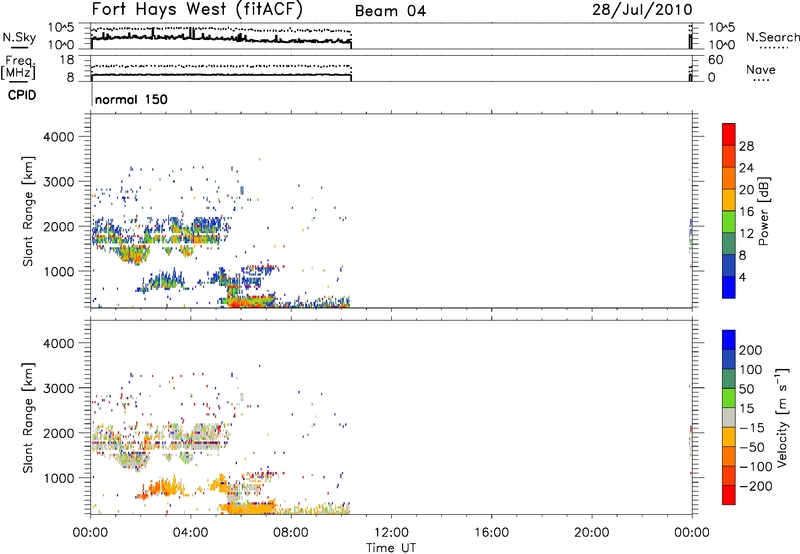The width and height of the screenshot is (800, 554).
Task: Select the "Freq. [MHz]" axis label
Action: point(18,67)
